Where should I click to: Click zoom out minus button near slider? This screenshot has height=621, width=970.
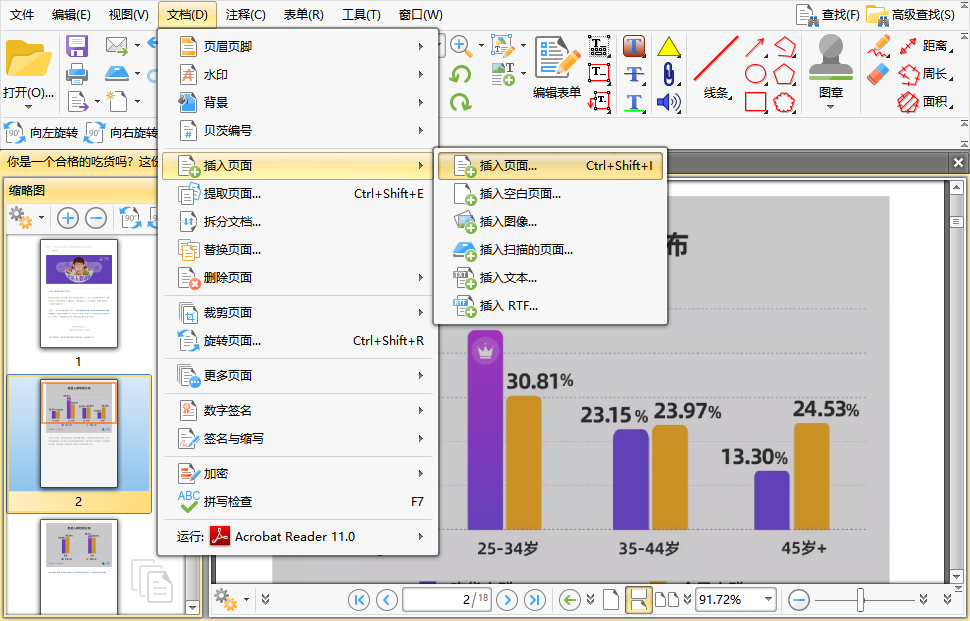point(799,599)
